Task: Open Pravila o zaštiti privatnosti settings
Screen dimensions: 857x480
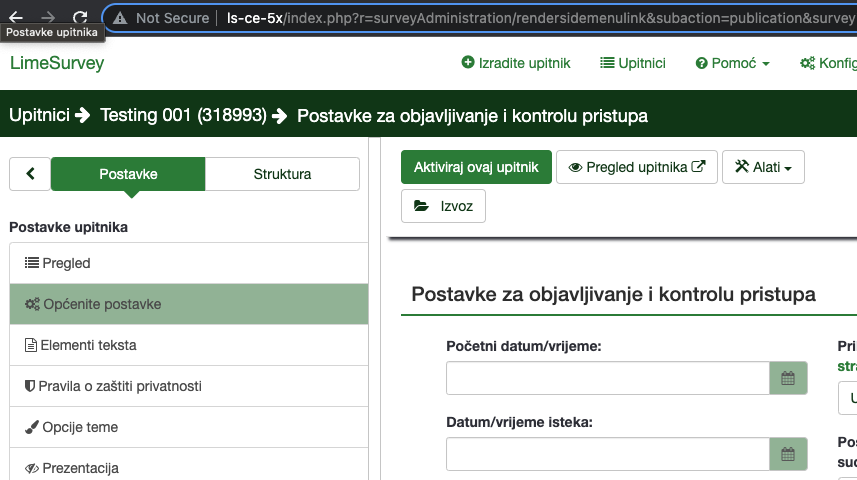Action: [x=120, y=386]
